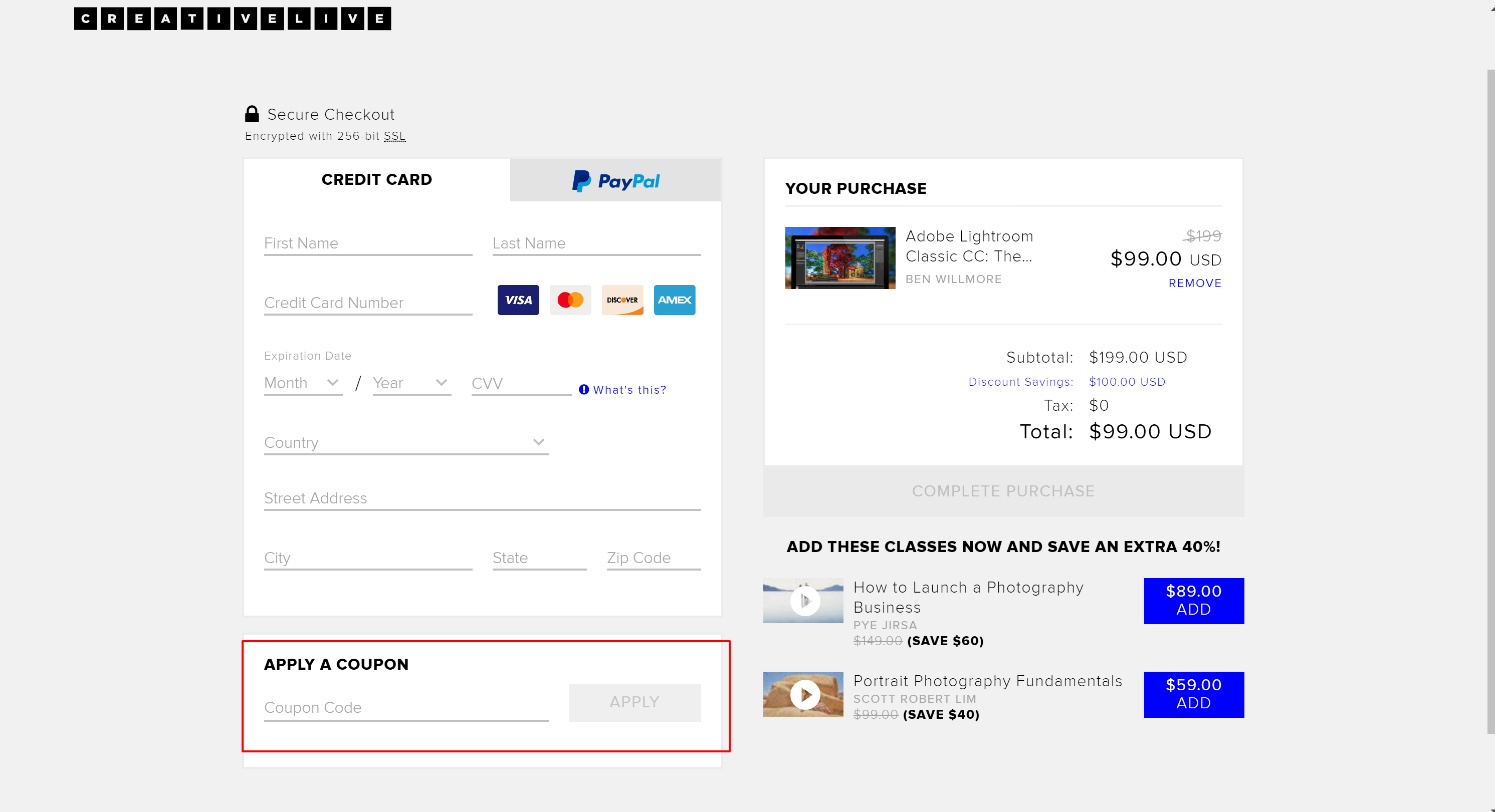1495x812 pixels.
Task: Click the $100.00 USD discount amount
Action: (1127, 382)
